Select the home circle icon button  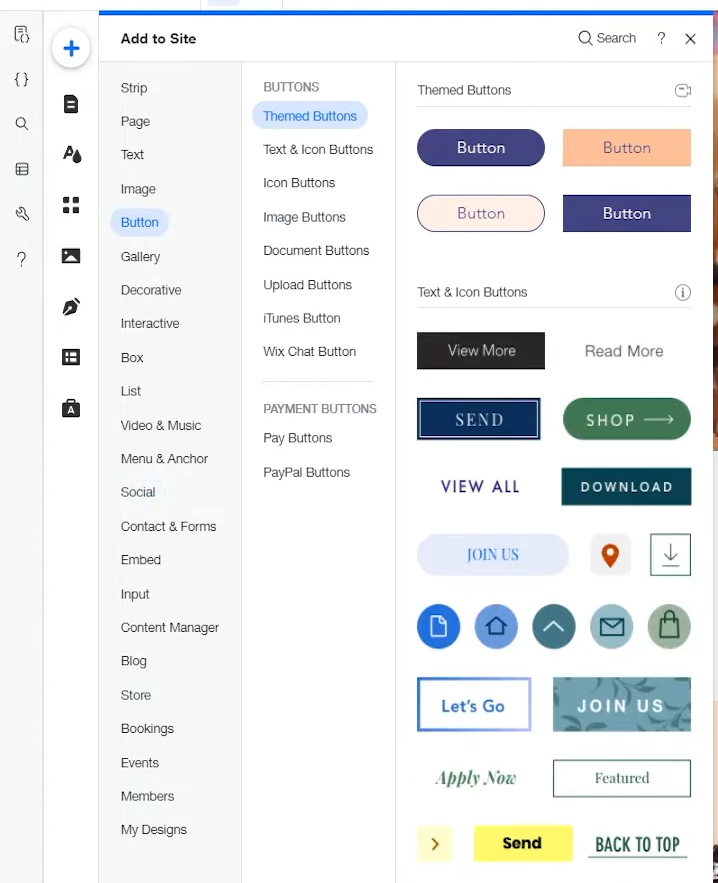click(x=496, y=626)
